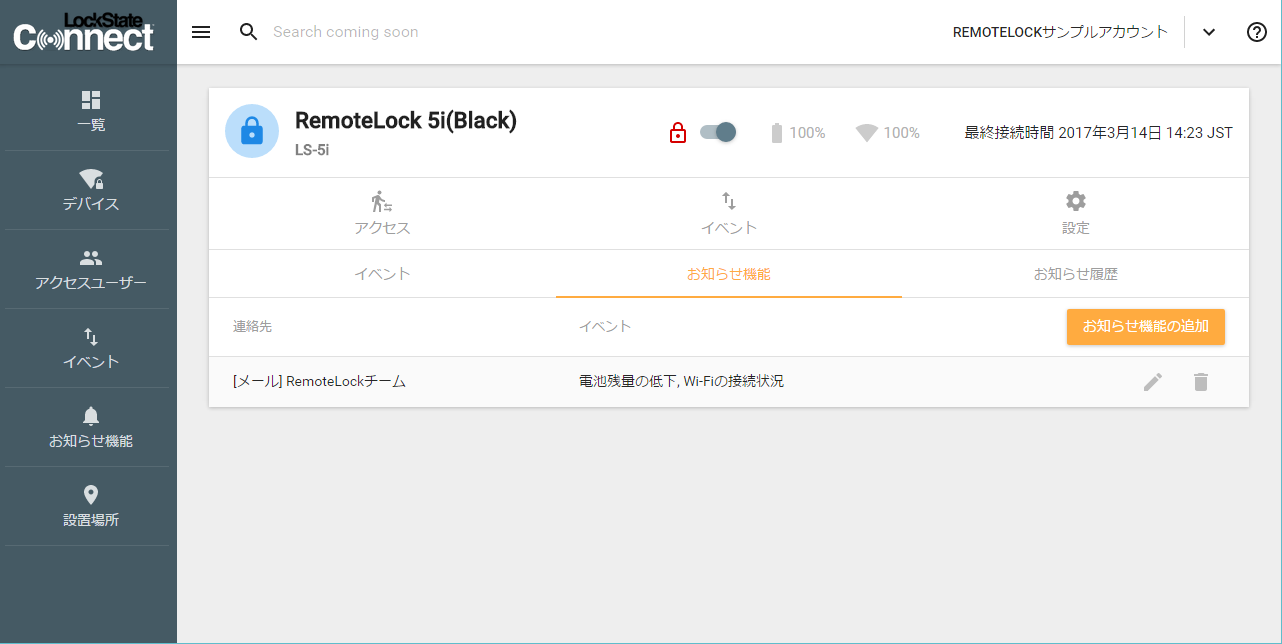Open the アクセス tab with walking icon

(382, 213)
